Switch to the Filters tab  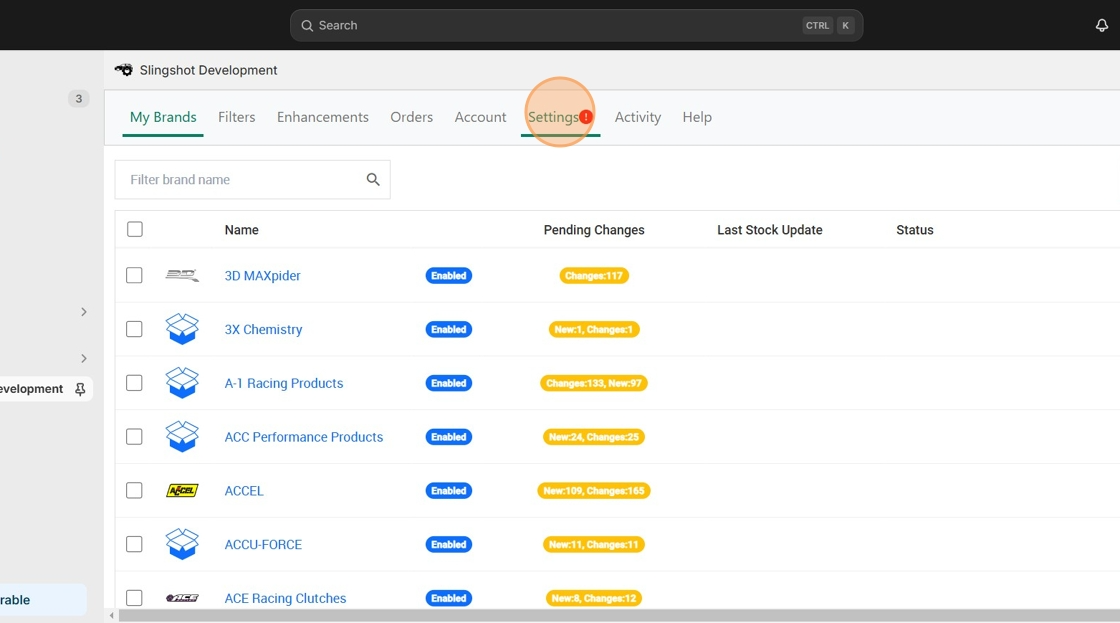(236, 117)
